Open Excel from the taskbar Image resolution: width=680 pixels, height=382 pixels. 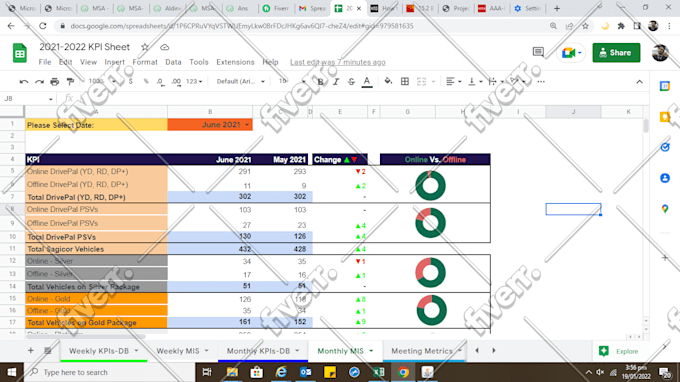pyautogui.click(x=379, y=372)
